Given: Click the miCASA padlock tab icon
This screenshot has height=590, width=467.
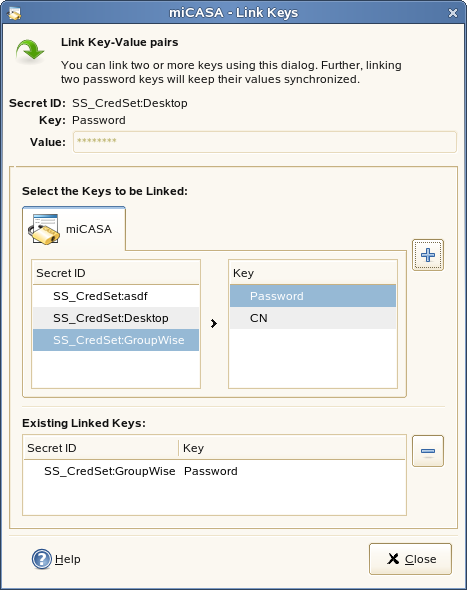Looking at the screenshot, I should point(44,229).
